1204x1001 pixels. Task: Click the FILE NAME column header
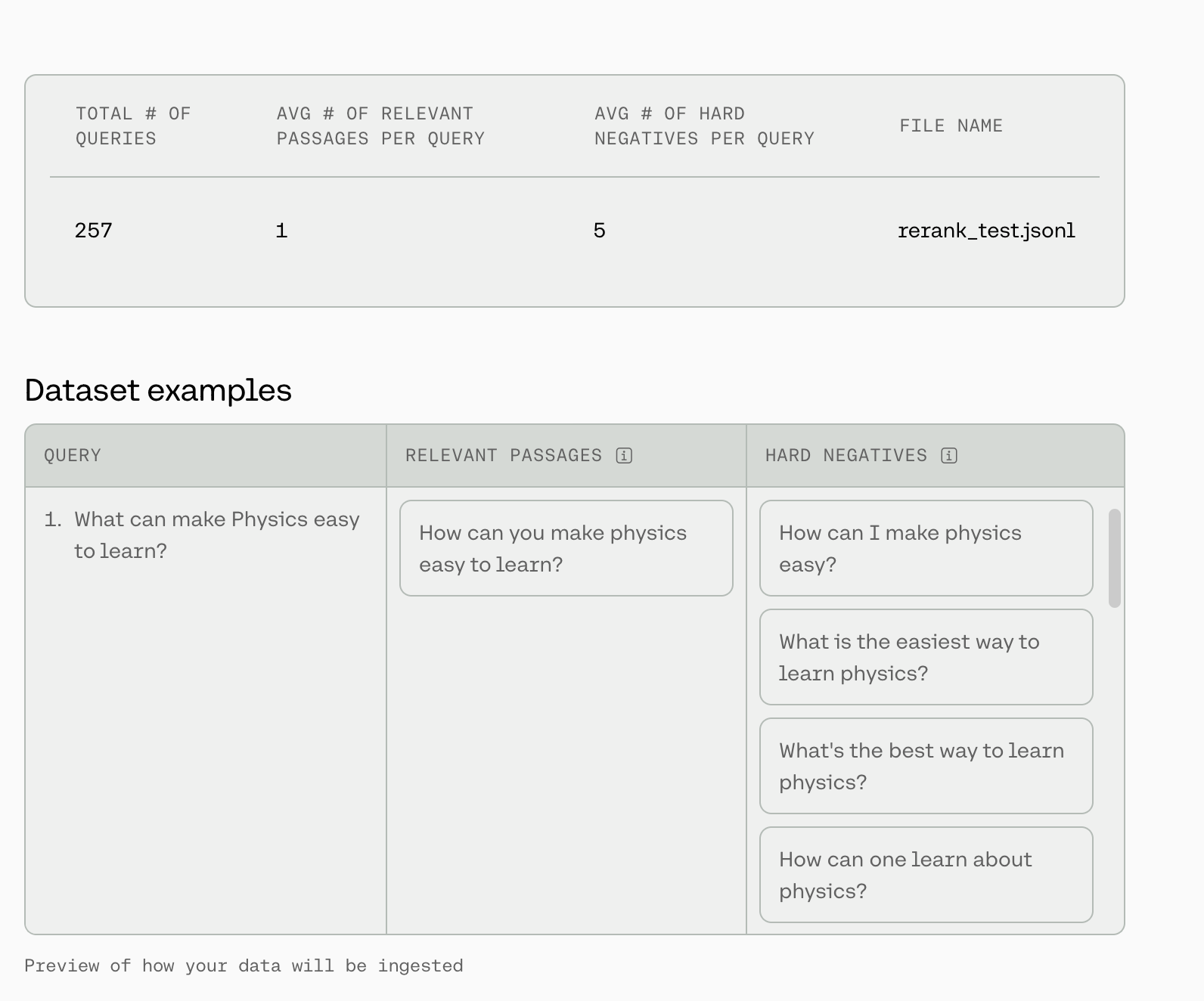pyautogui.click(x=951, y=126)
